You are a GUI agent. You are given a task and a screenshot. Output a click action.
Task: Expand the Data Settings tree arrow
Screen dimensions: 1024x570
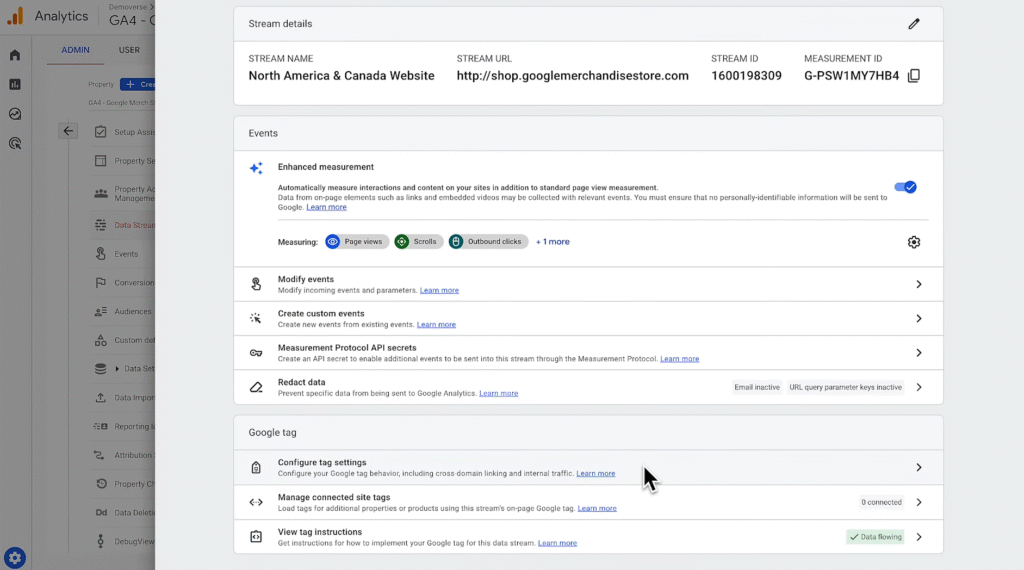coord(117,369)
